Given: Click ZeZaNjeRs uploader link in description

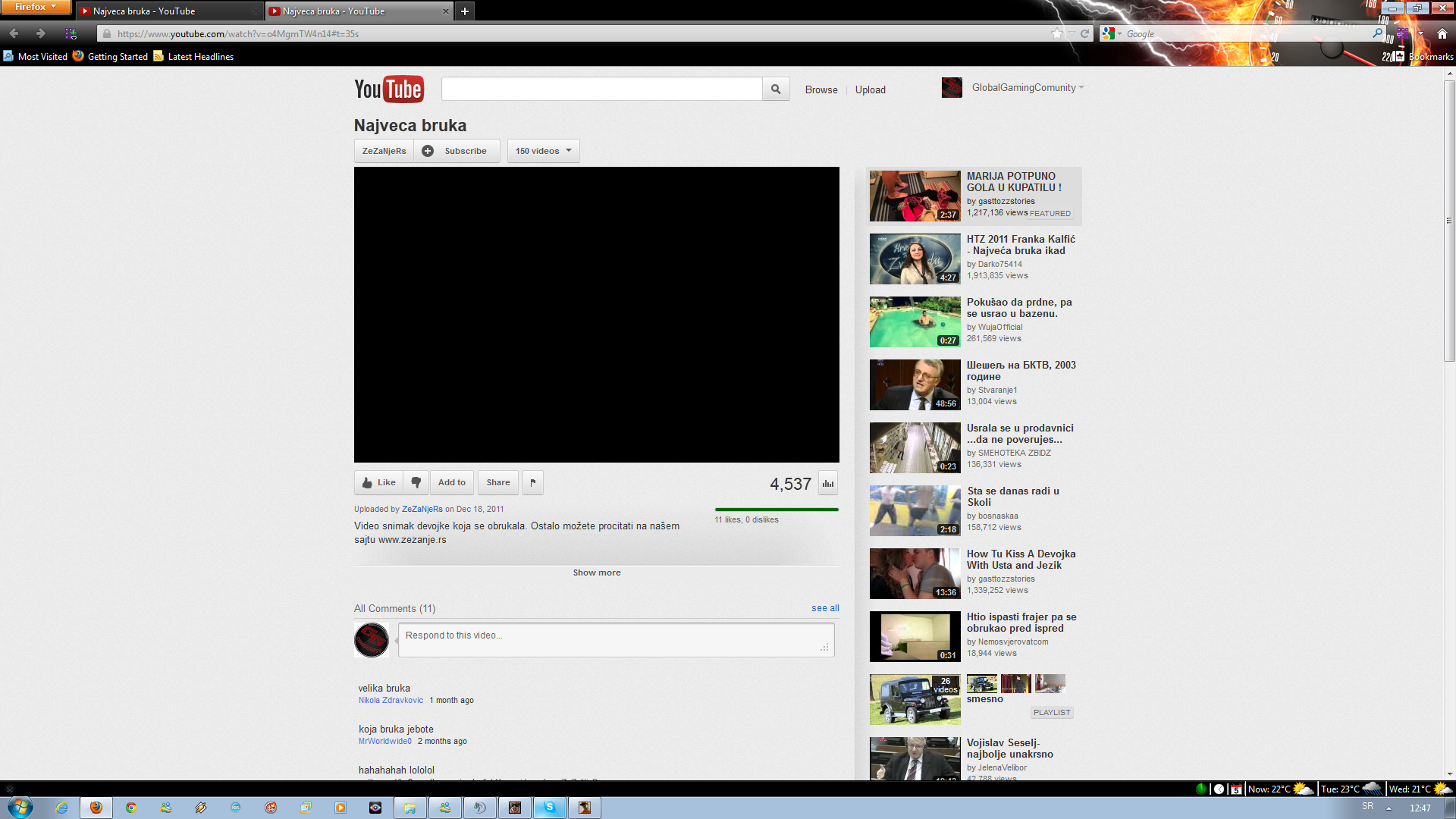Looking at the screenshot, I should (422, 509).
